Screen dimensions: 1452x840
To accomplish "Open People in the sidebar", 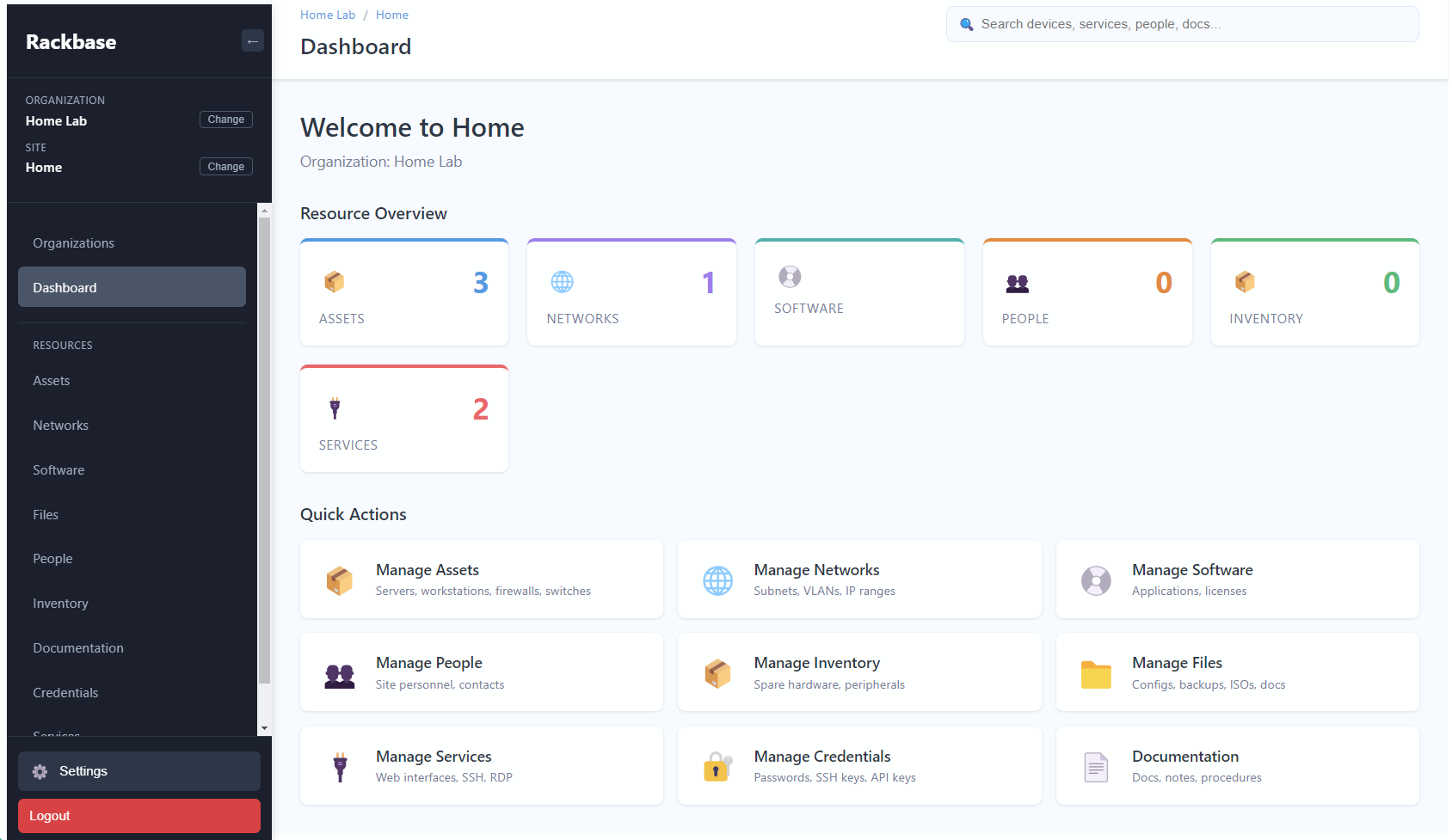I will (132, 559).
